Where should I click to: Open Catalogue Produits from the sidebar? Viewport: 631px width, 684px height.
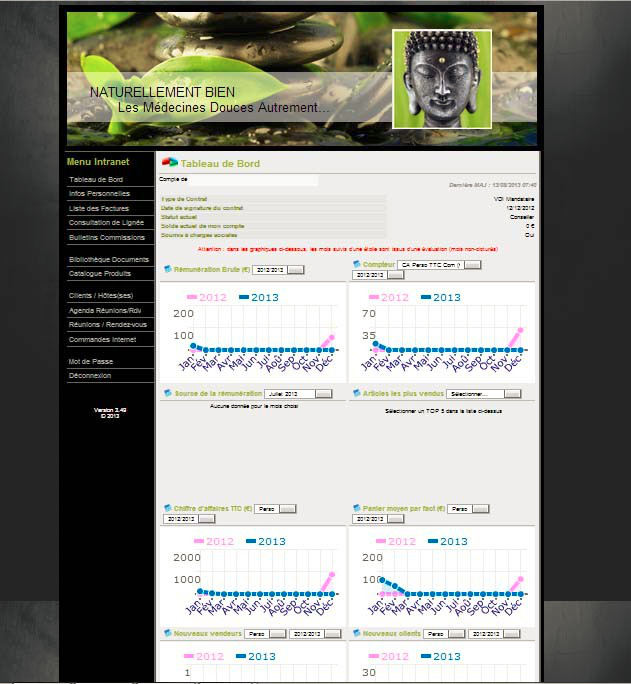(100, 273)
